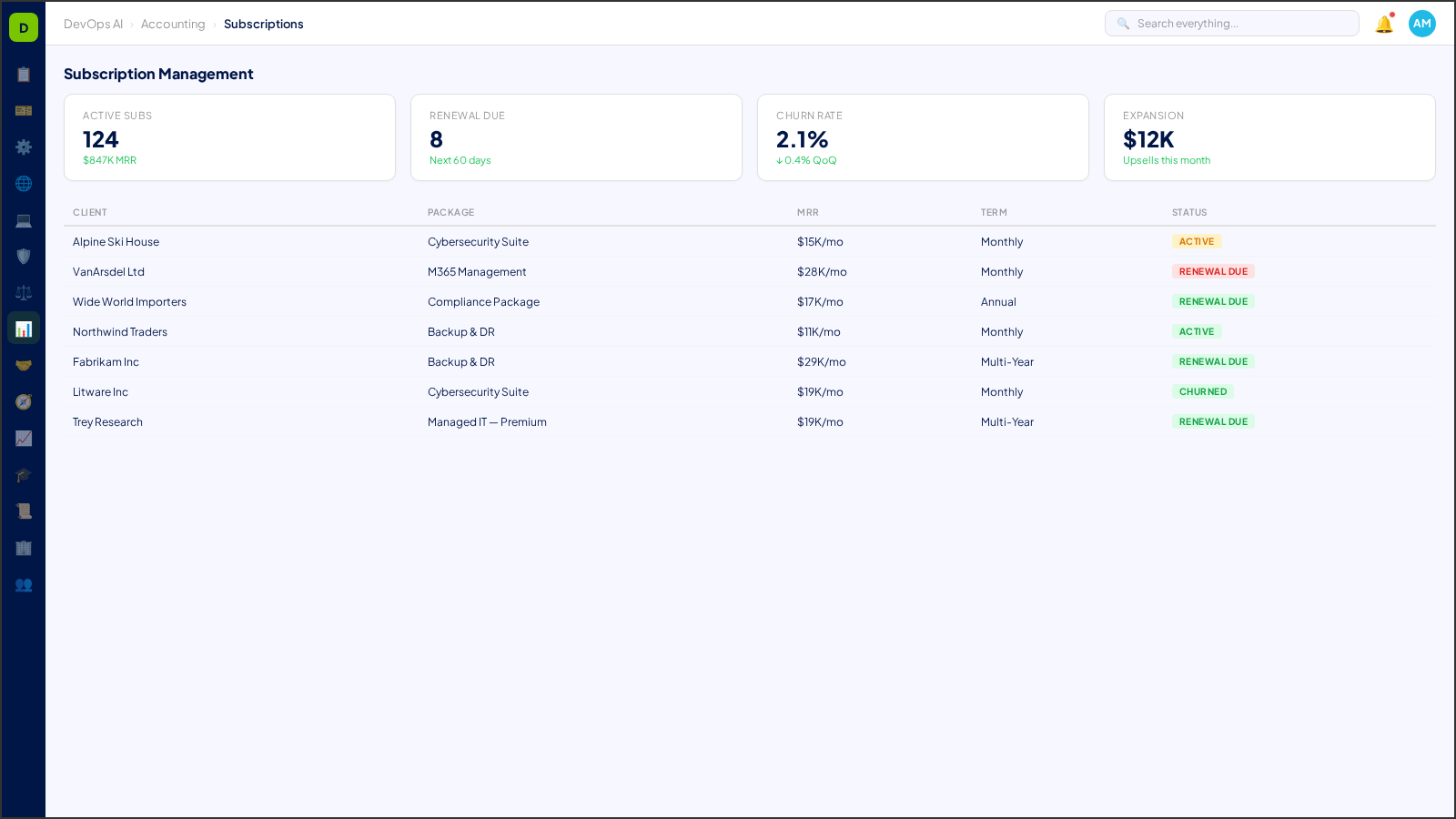1456x819 pixels.
Task: Select the billing calculator icon in sidebar
Action: pyautogui.click(x=23, y=111)
